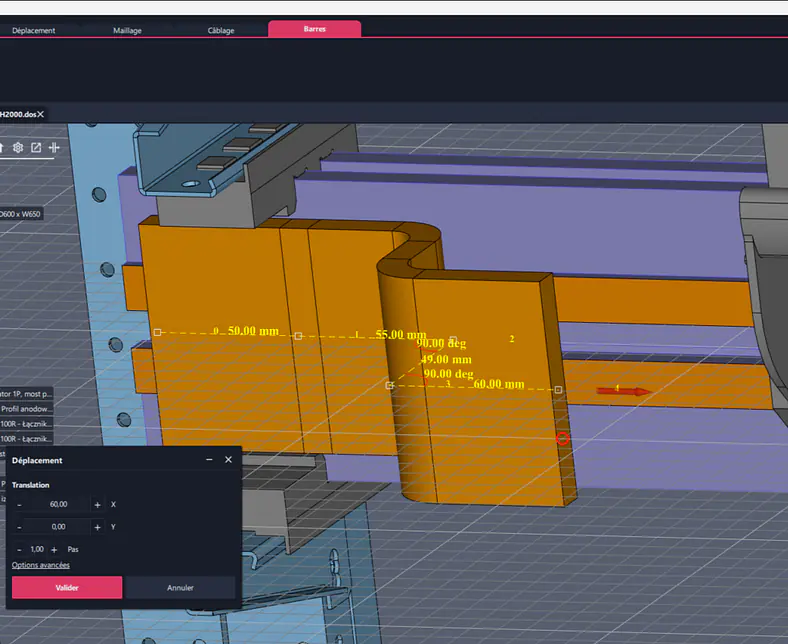788x644 pixels.
Task: Decrease the Pas step value
Action: coord(19,549)
